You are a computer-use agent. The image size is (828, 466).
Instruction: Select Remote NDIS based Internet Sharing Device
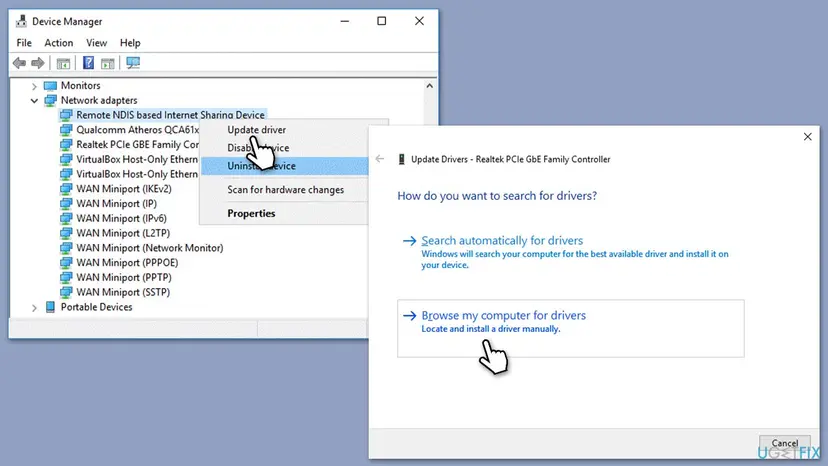click(170, 115)
